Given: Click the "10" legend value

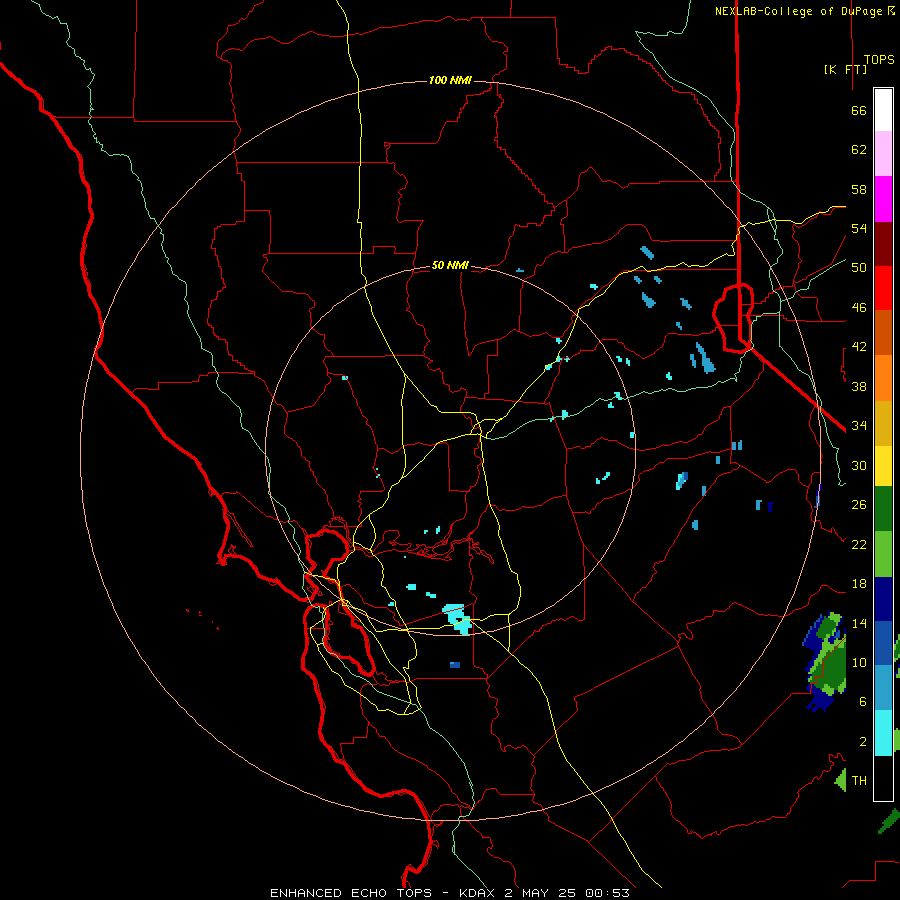Looking at the screenshot, I should [x=859, y=662].
